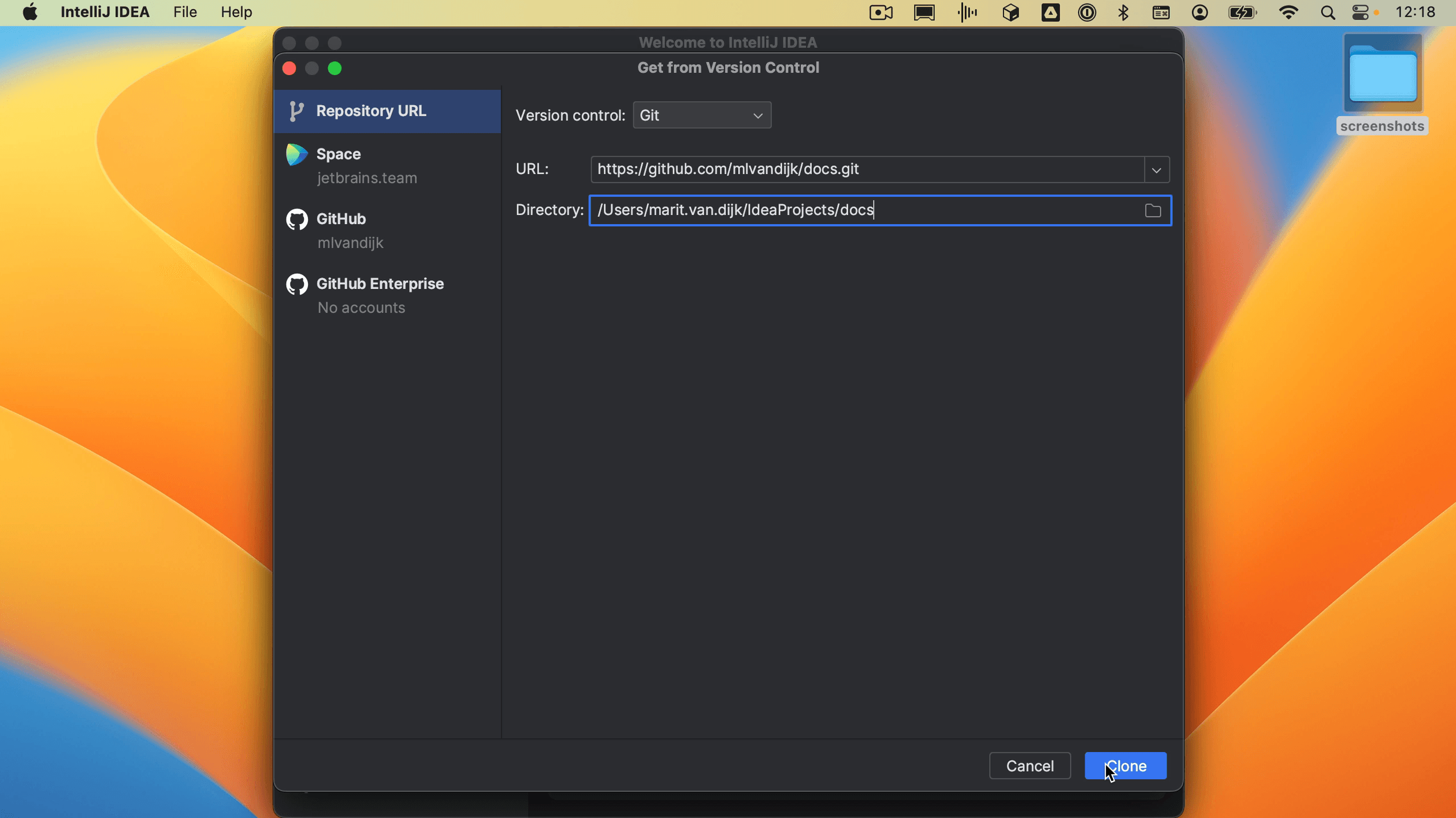Image resolution: width=1456 pixels, height=818 pixels.
Task: Click the mlvandijk GitHub account label
Action: 350,243
